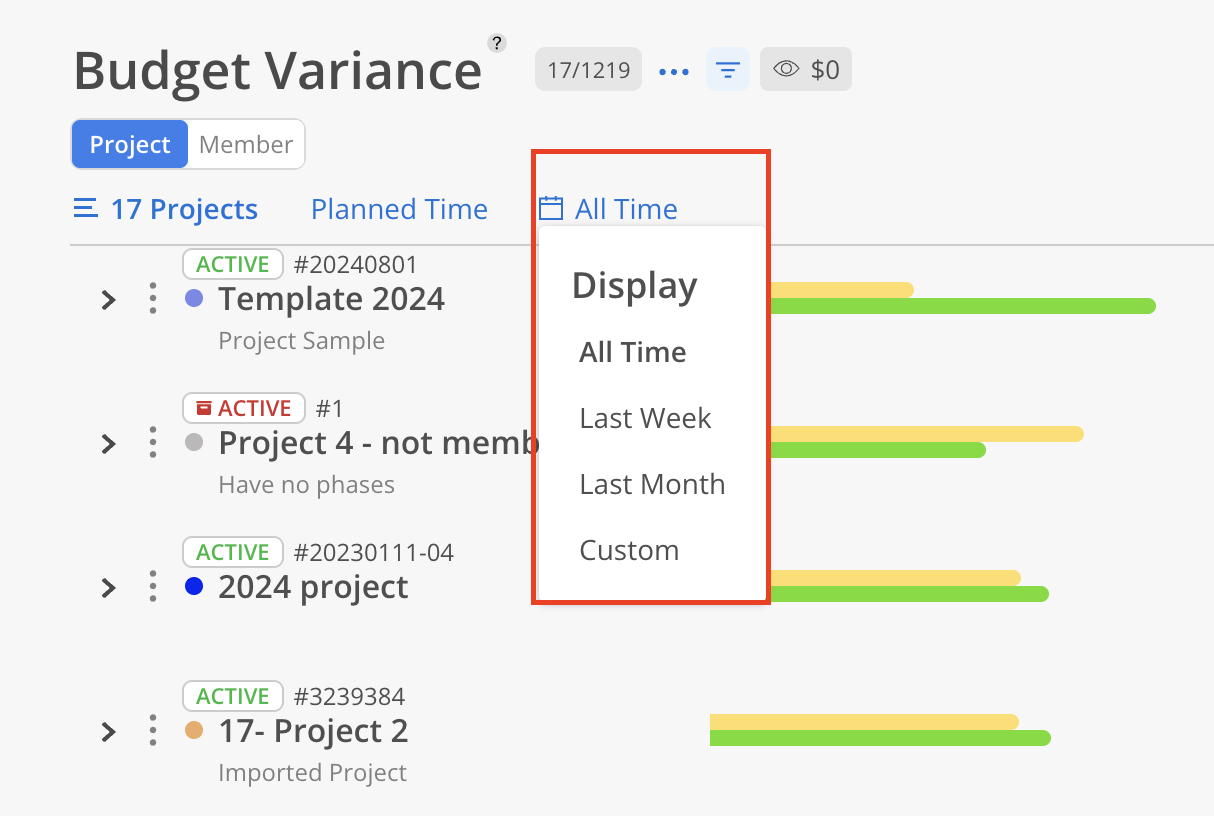This screenshot has height=816, width=1214.
Task: Toggle the eye $0 visibility button
Action: (806, 70)
